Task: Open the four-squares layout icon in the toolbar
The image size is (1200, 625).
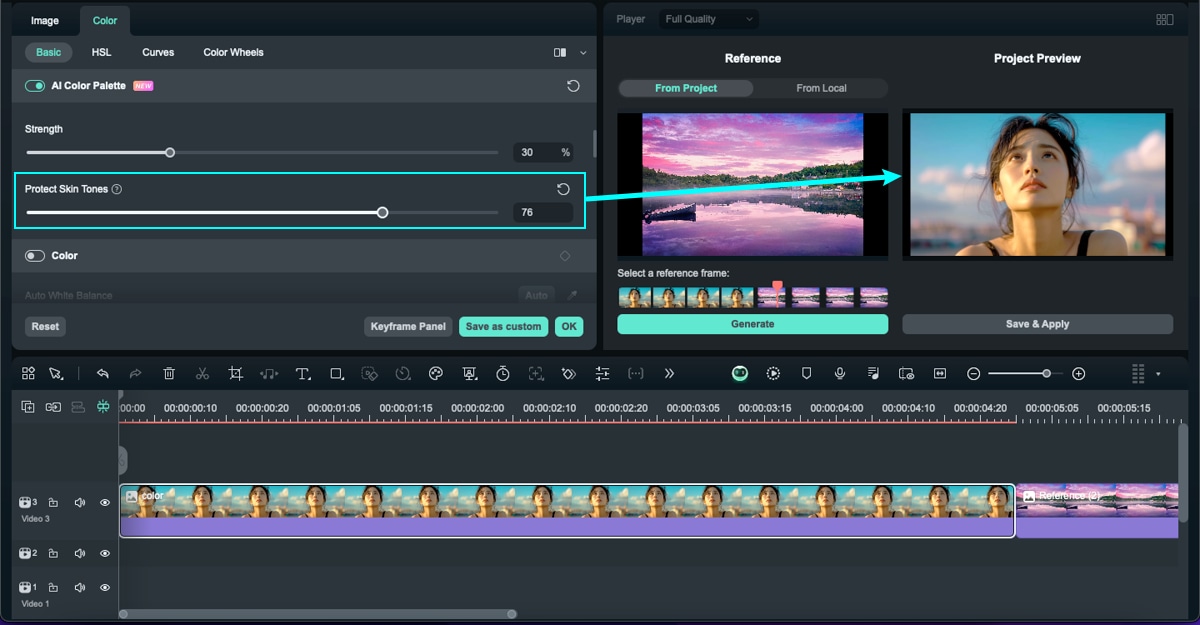Action: pyautogui.click(x=28, y=373)
